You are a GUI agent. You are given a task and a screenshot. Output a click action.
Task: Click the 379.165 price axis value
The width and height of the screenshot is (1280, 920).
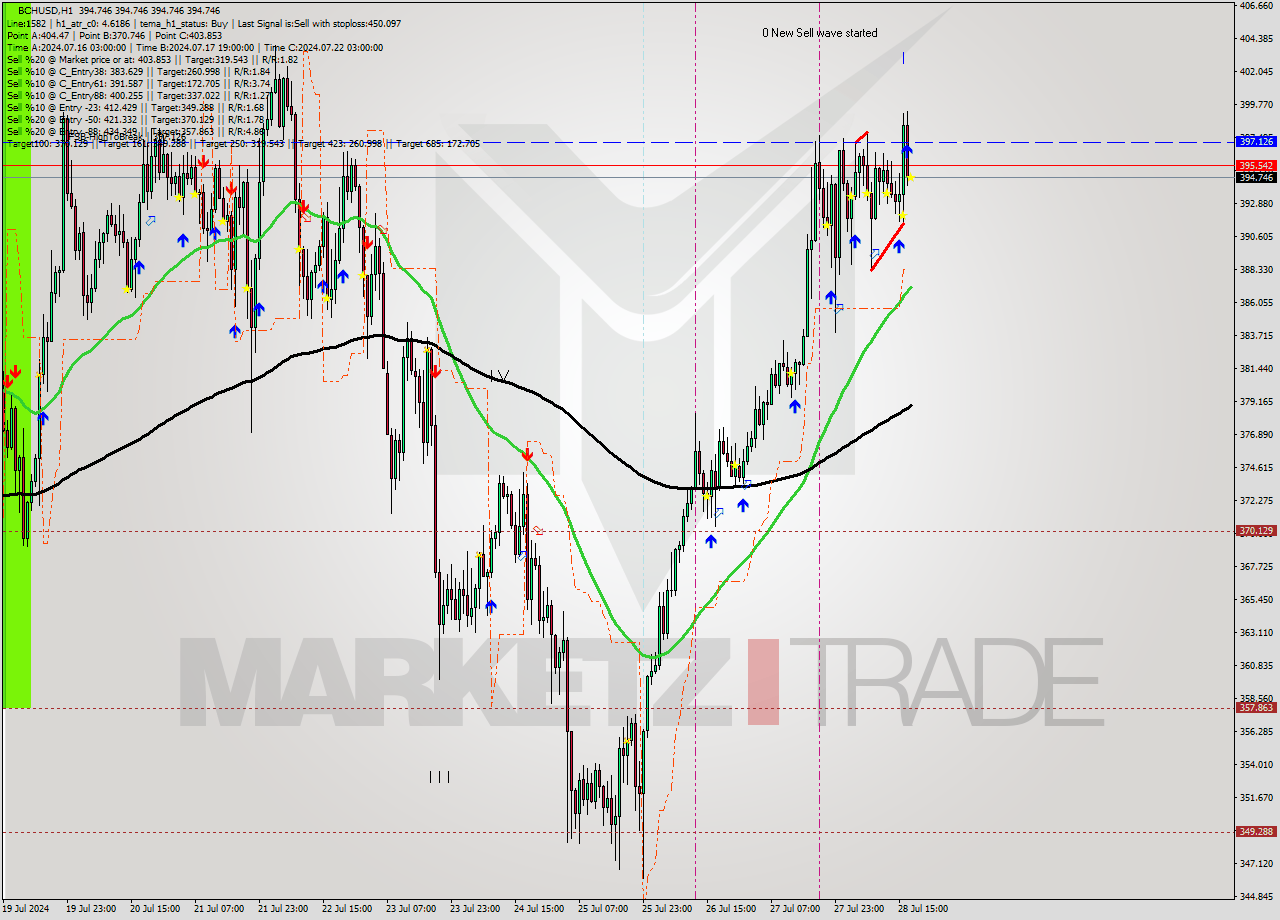[1255, 401]
